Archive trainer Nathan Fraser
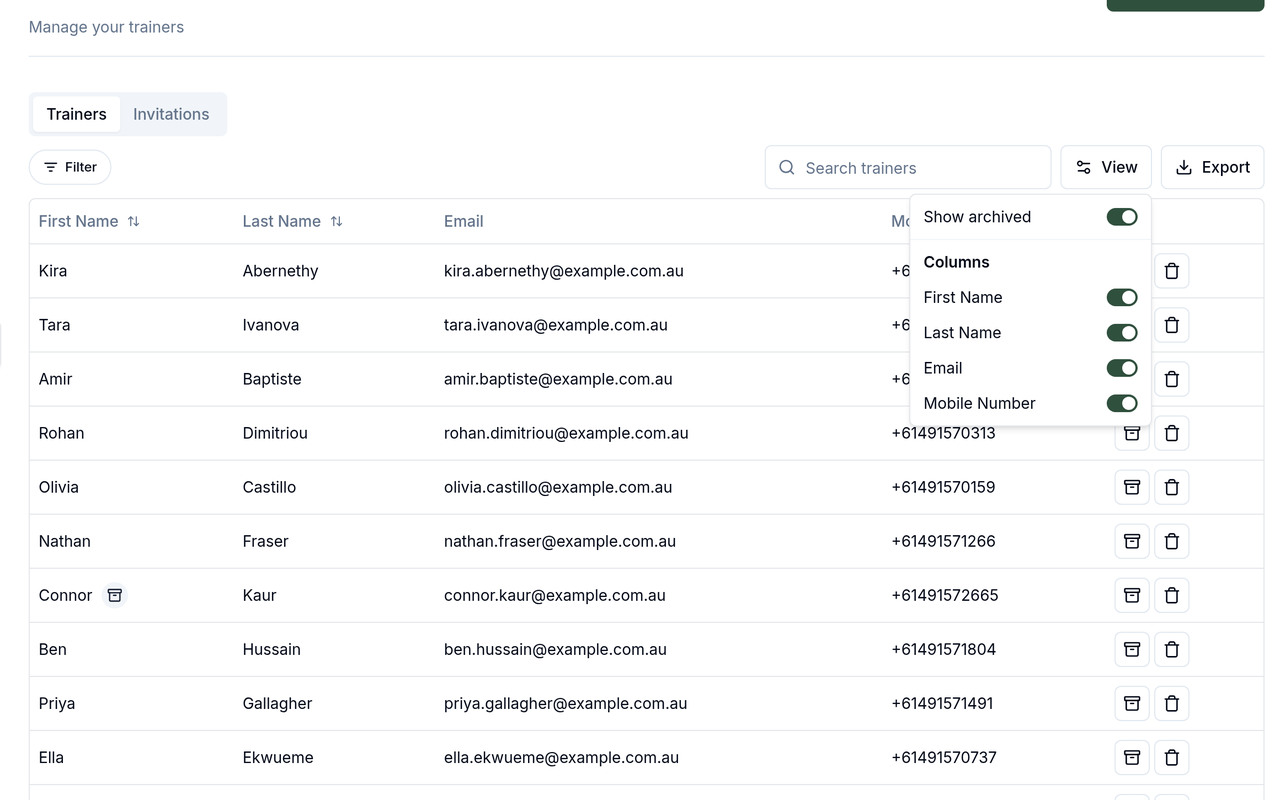Image resolution: width=1280 pixels, height=800 pixels. [x=1132, y=541]
